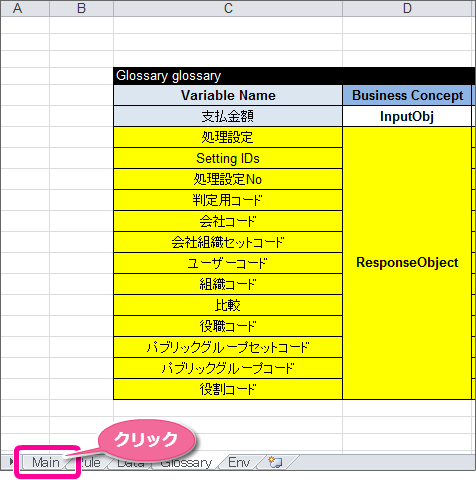
Task: Switch to the Env sheet tab
Action: click(239, 462)
